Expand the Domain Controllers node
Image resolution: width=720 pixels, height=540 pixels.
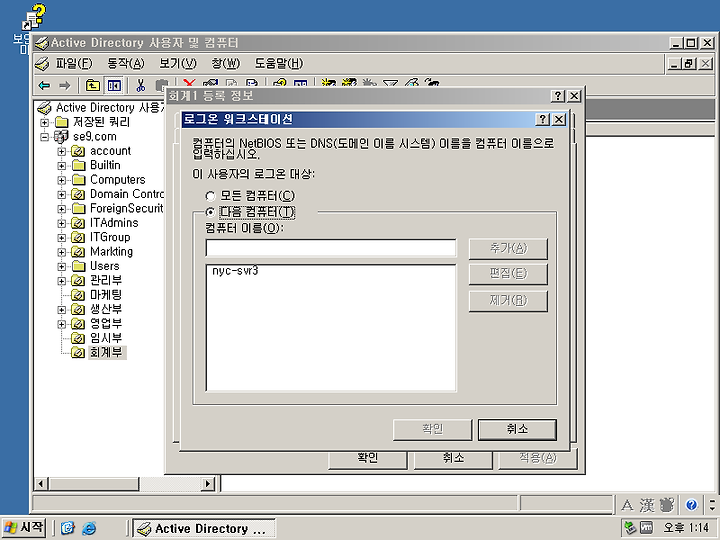click(x=62, y=195)
